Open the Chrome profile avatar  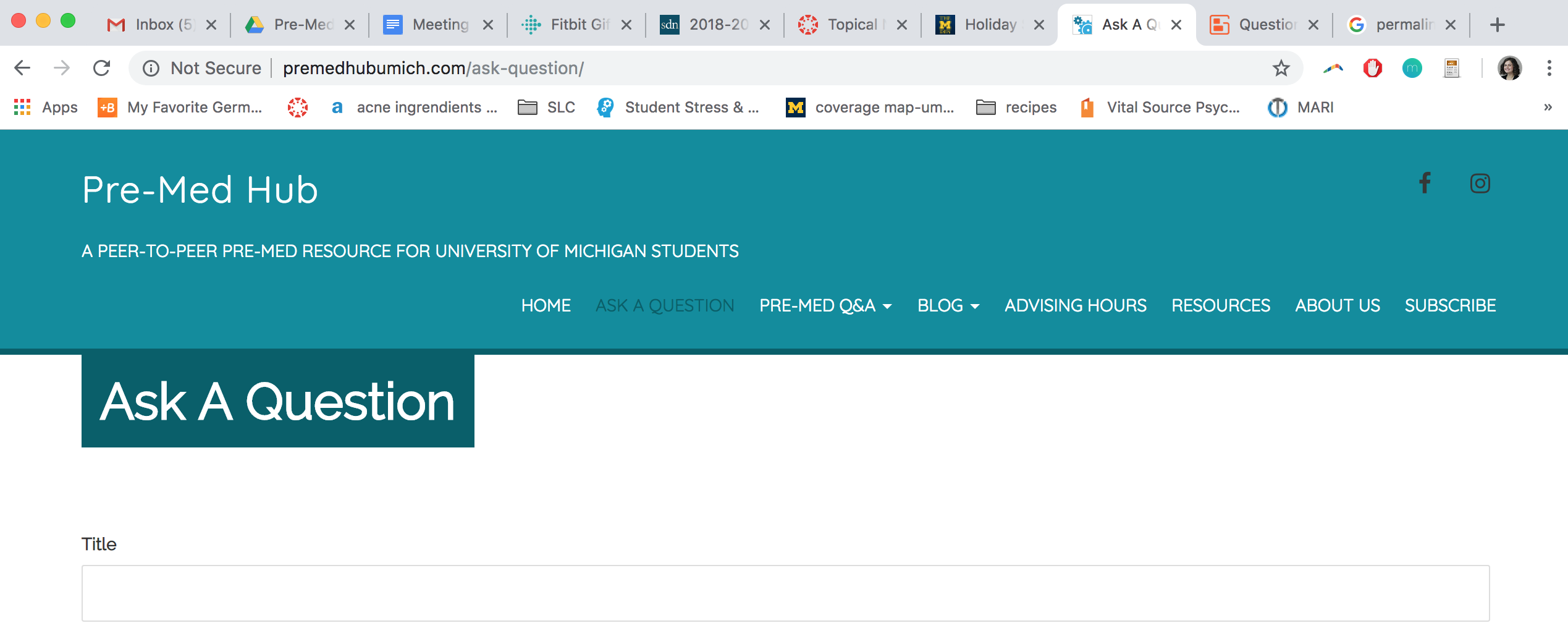tap(1509, 68)
